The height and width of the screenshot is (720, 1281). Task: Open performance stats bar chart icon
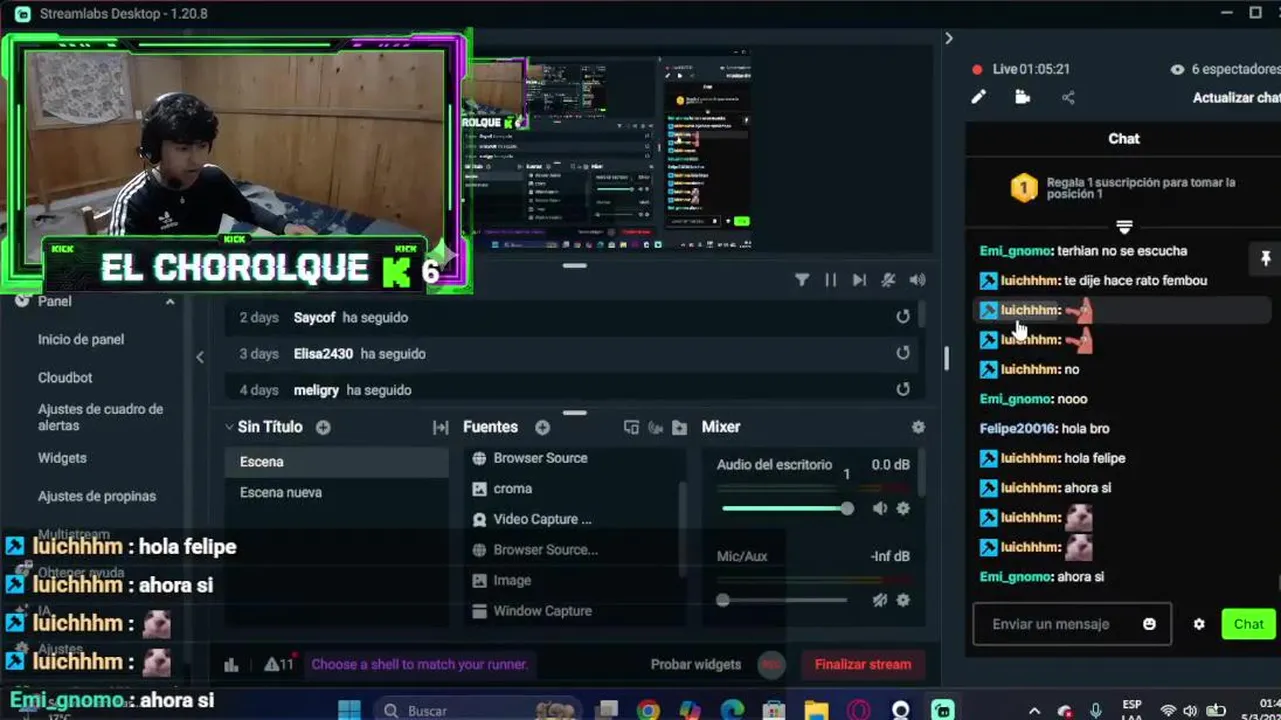[x=231, y=664]
